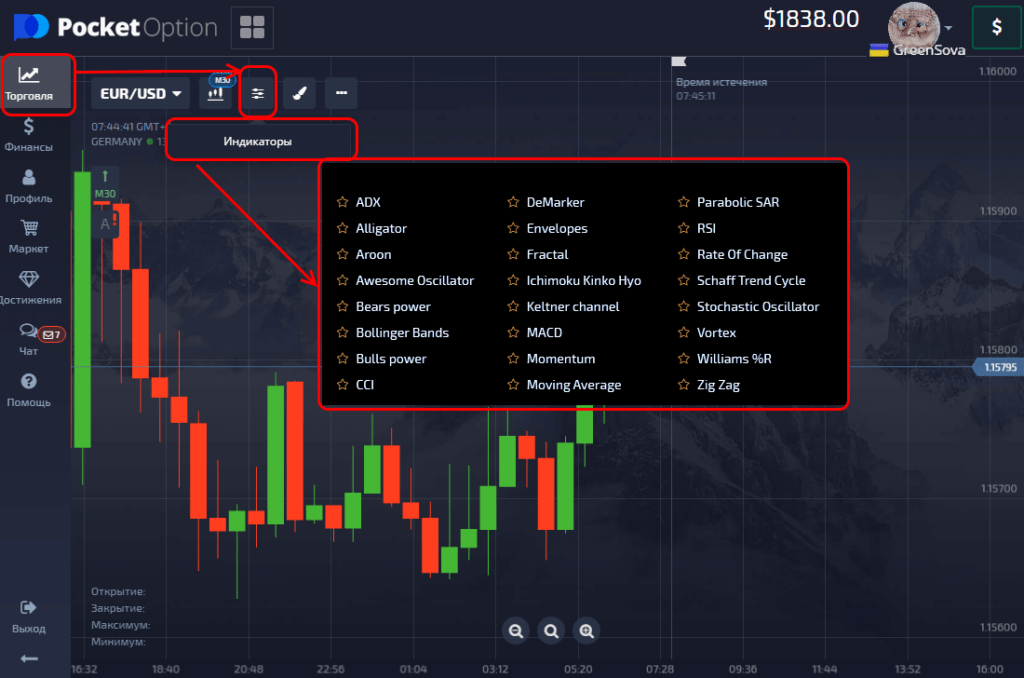This screenshot has height=678, width=1024.
Task: Click the 1.15795 current price marker
Action: point(997,367)
